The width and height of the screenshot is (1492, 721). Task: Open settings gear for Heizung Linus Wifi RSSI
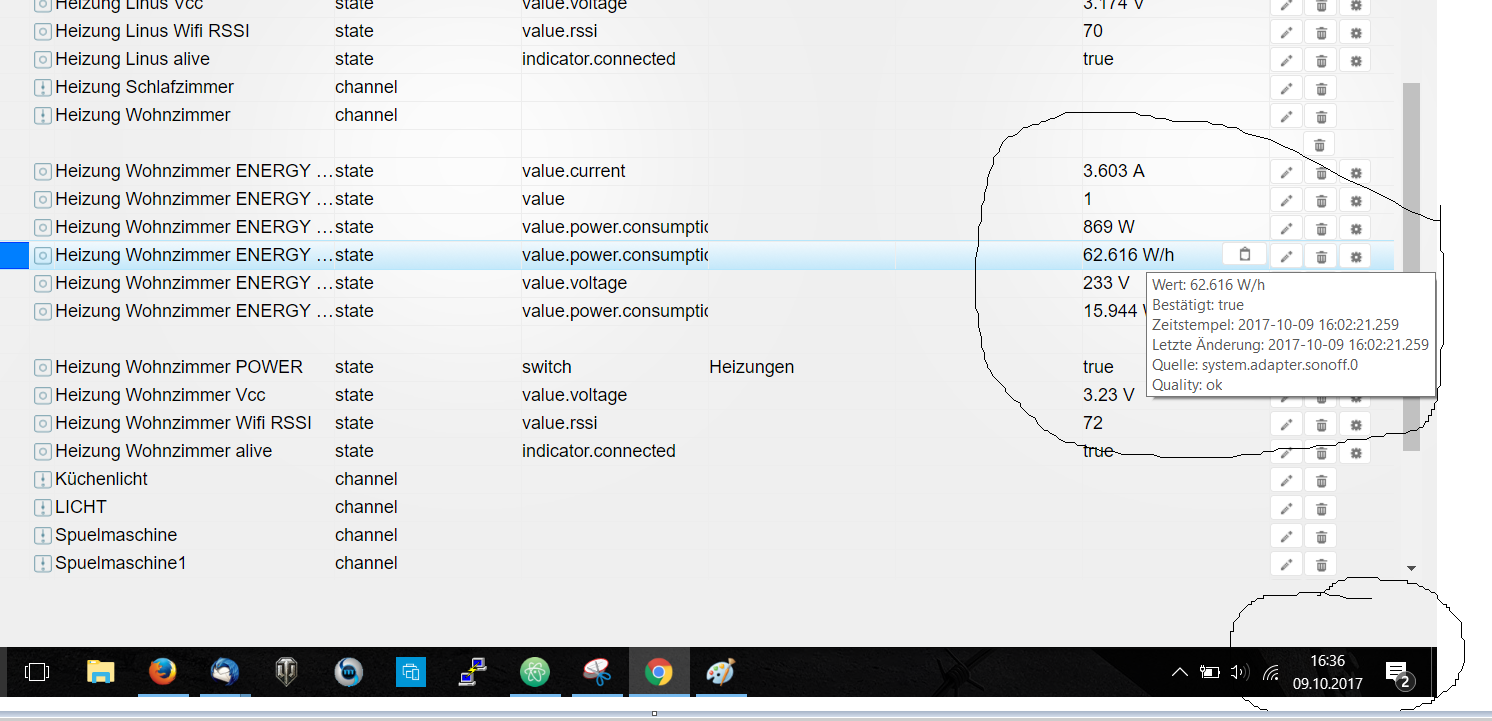[1355, 32]
